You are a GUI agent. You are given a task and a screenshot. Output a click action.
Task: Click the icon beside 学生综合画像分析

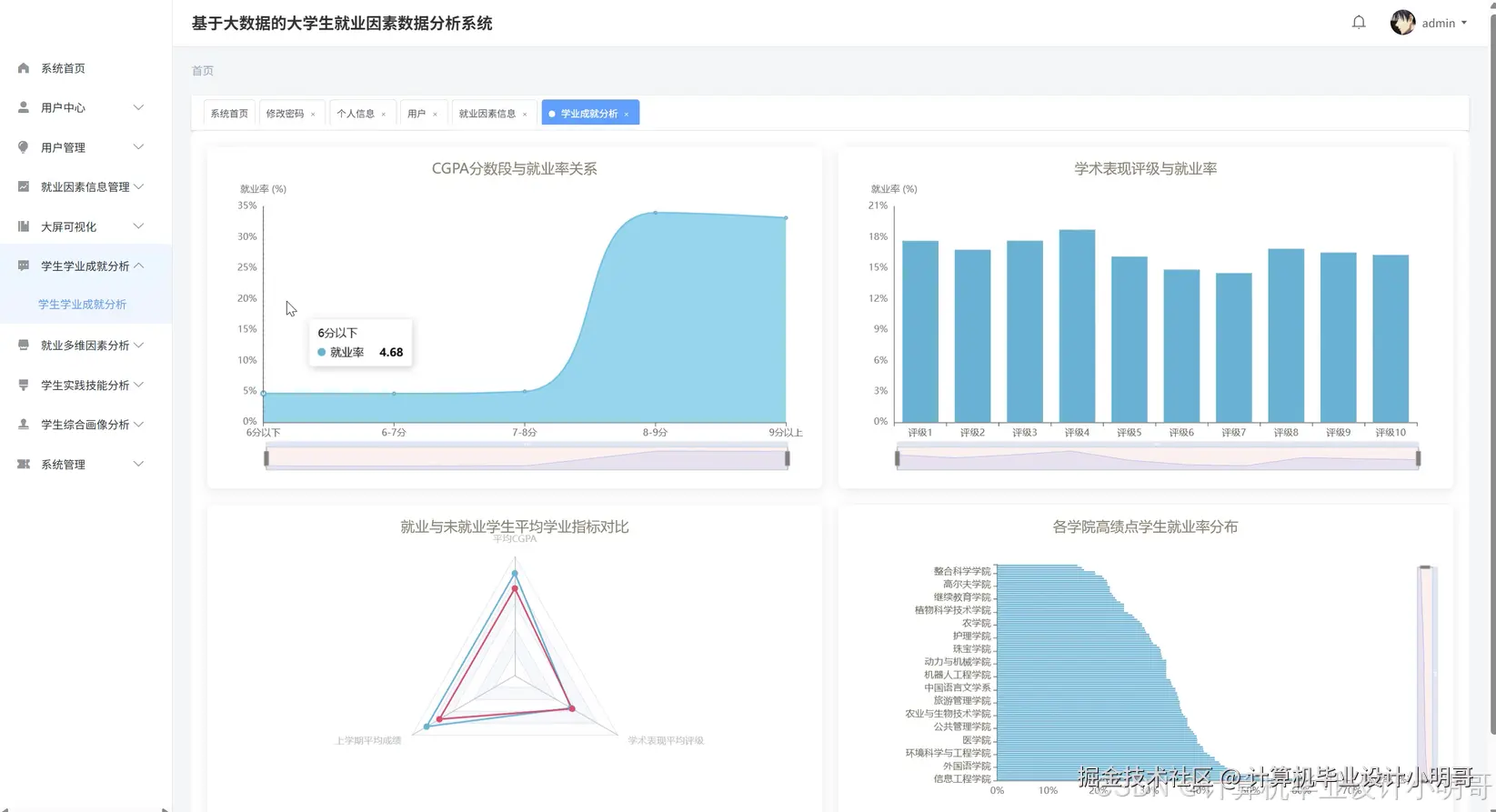24,425
